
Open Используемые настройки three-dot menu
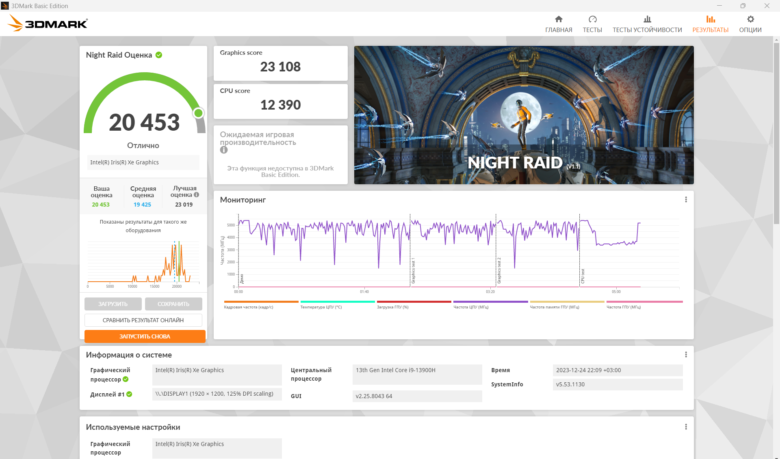tap(686, 427)
